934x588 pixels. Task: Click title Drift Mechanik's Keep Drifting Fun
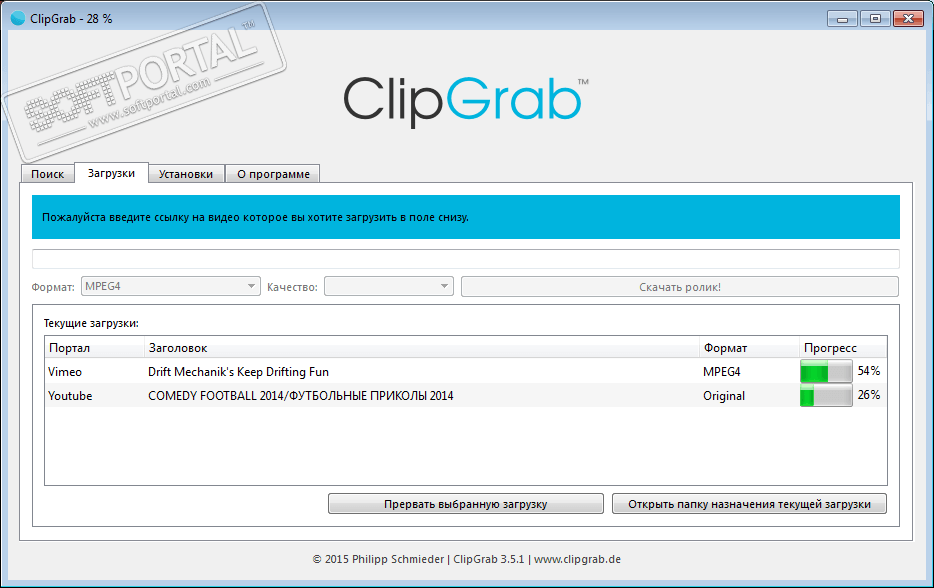pyautogui.click(x=238, y=372)
